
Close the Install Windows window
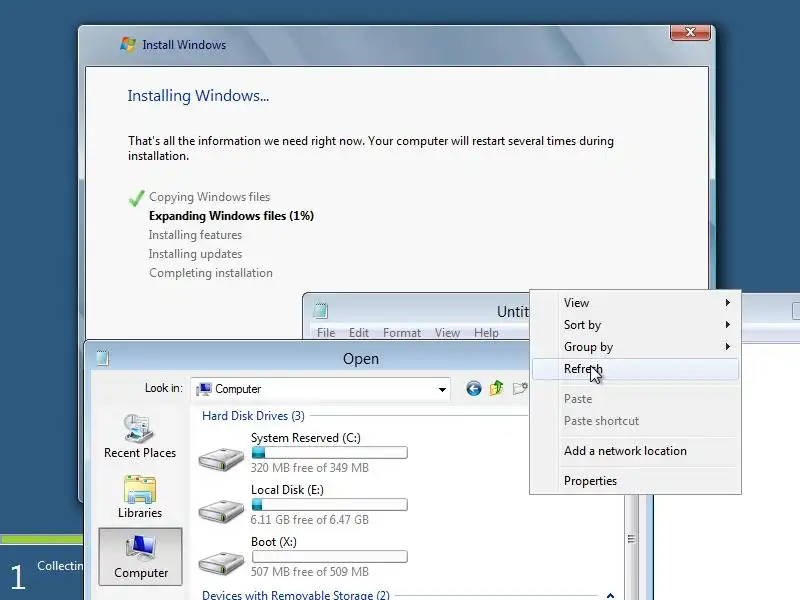coord(690,32)
